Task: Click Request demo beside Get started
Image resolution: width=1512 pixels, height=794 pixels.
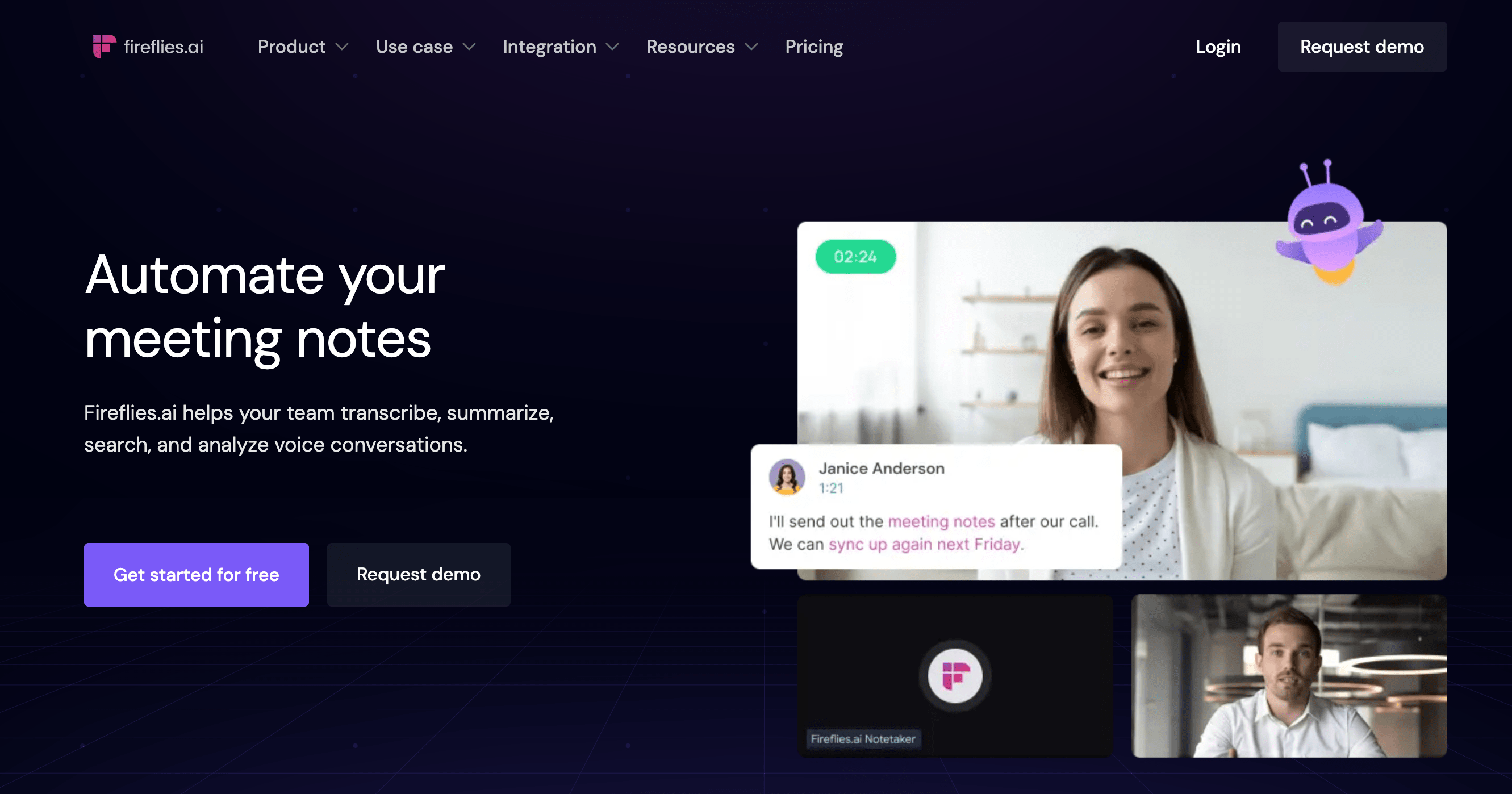Action: click(x=419, y=575)
